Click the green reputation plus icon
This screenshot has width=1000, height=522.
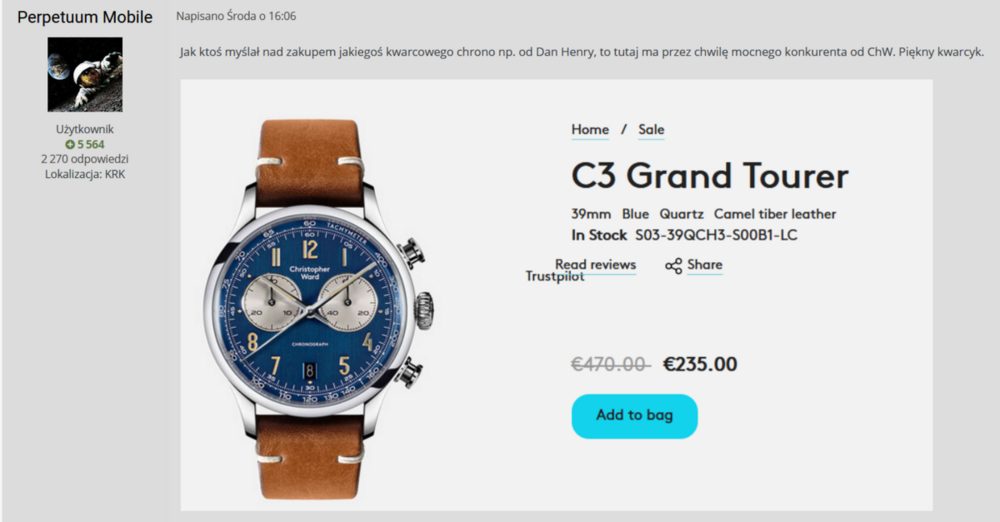pos(70,144)
